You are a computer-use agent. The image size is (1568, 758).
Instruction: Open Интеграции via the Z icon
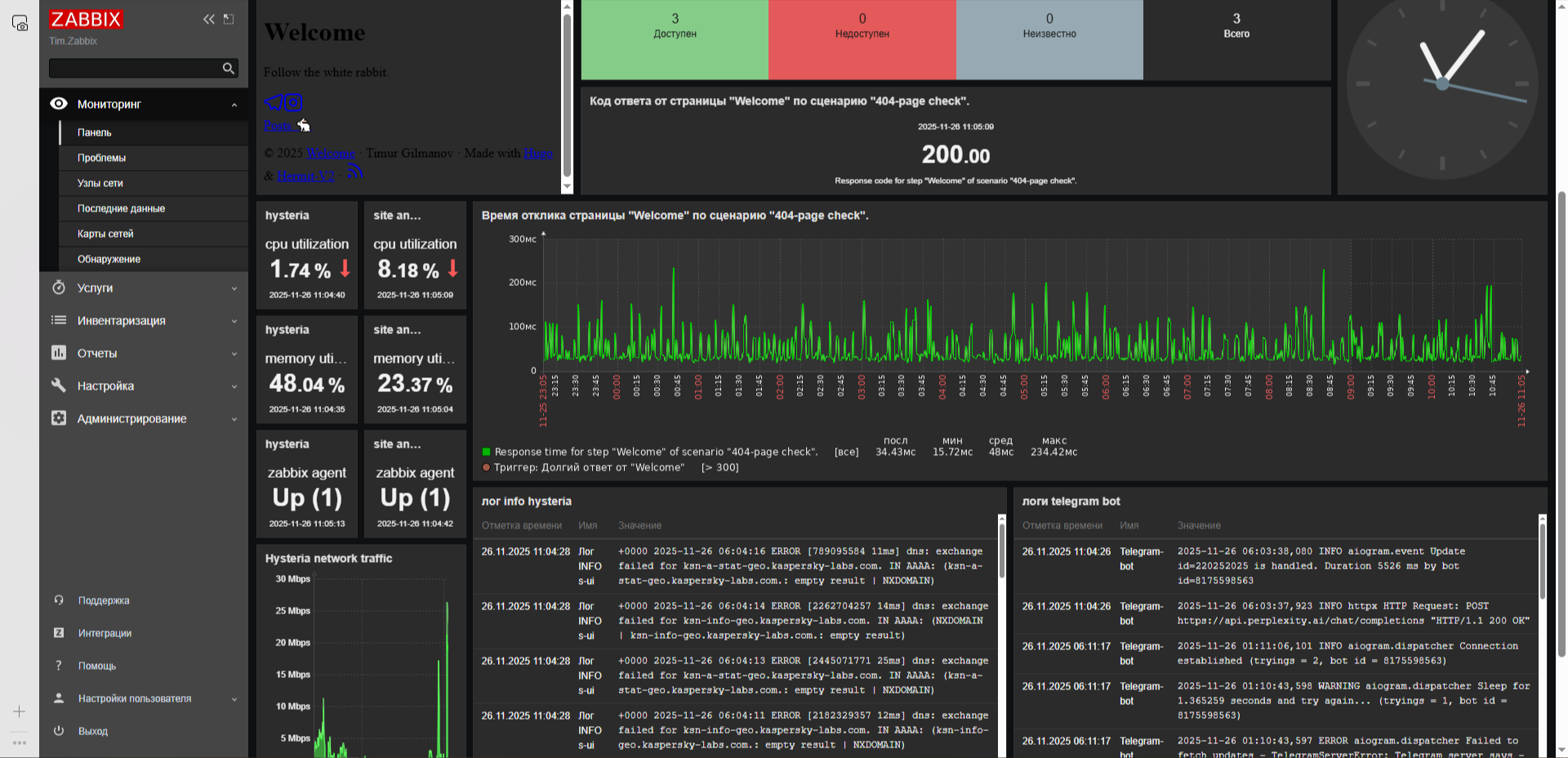pos(59,633)
